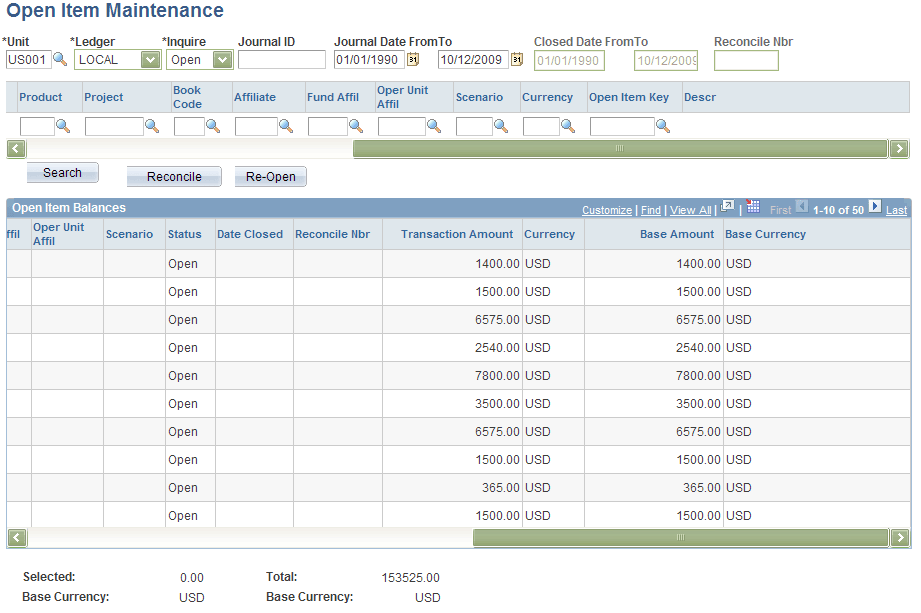Open the Unit lookup magnifier icon
The height and width of the screenshot is (613, 921).
60,59
